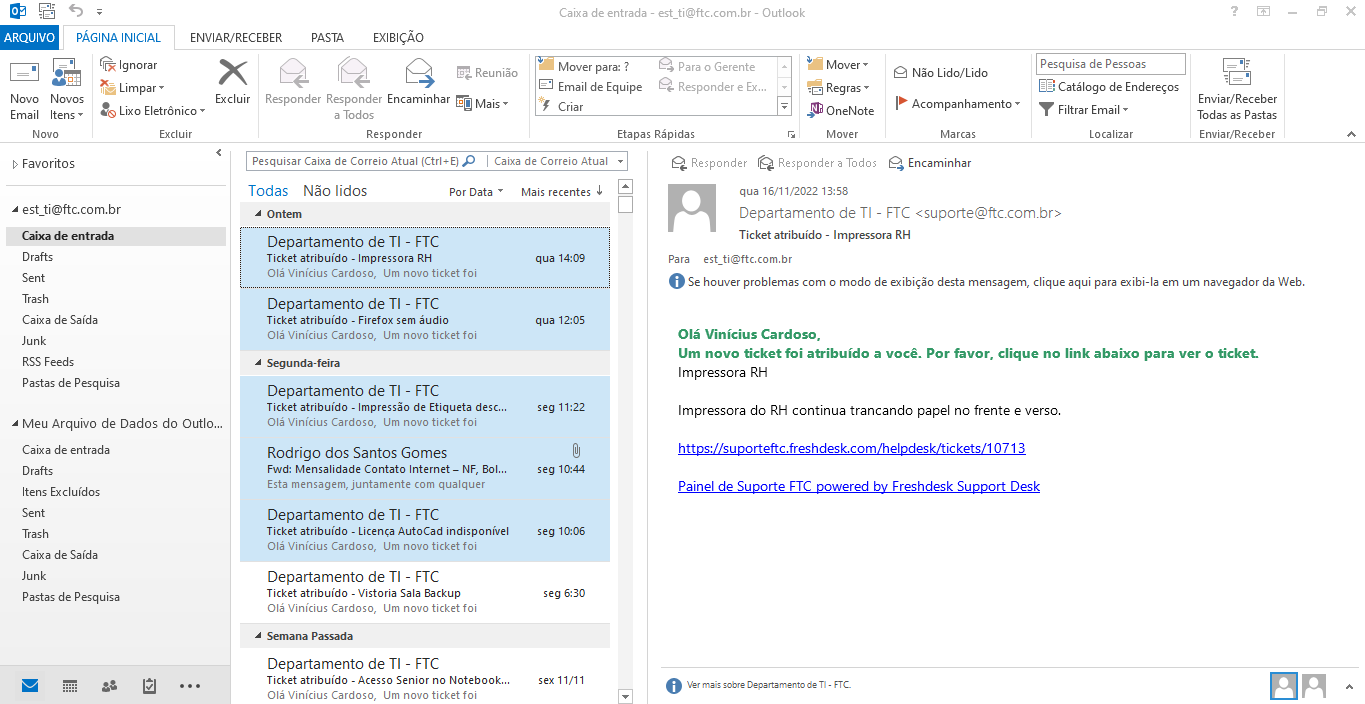Collapse the est_ti@ftc.com.br account tree
Image resolution: width=1365 pixels, height=704 pixels.
tap(14, 210)
